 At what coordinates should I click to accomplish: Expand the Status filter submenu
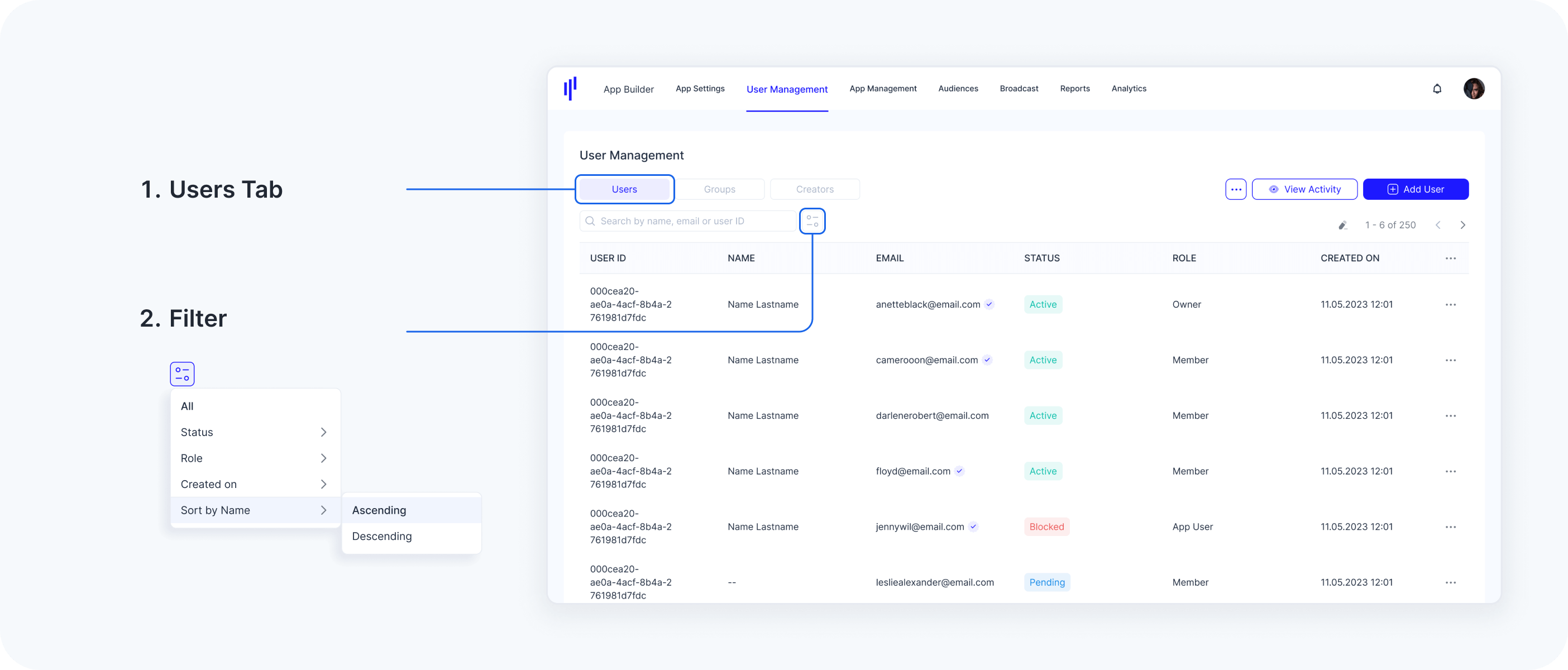(255, 432)
